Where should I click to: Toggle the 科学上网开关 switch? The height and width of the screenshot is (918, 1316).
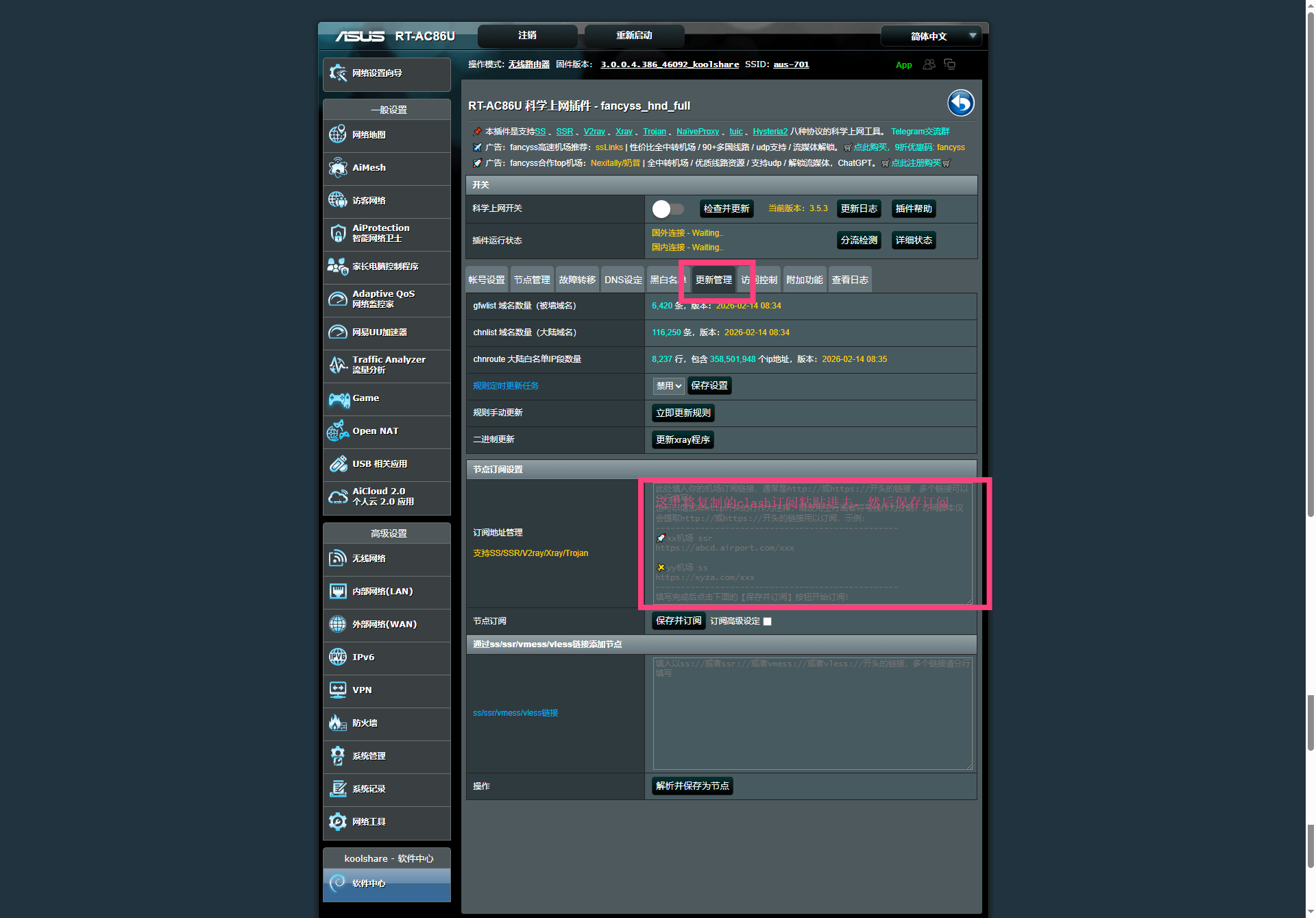(668, 209)
